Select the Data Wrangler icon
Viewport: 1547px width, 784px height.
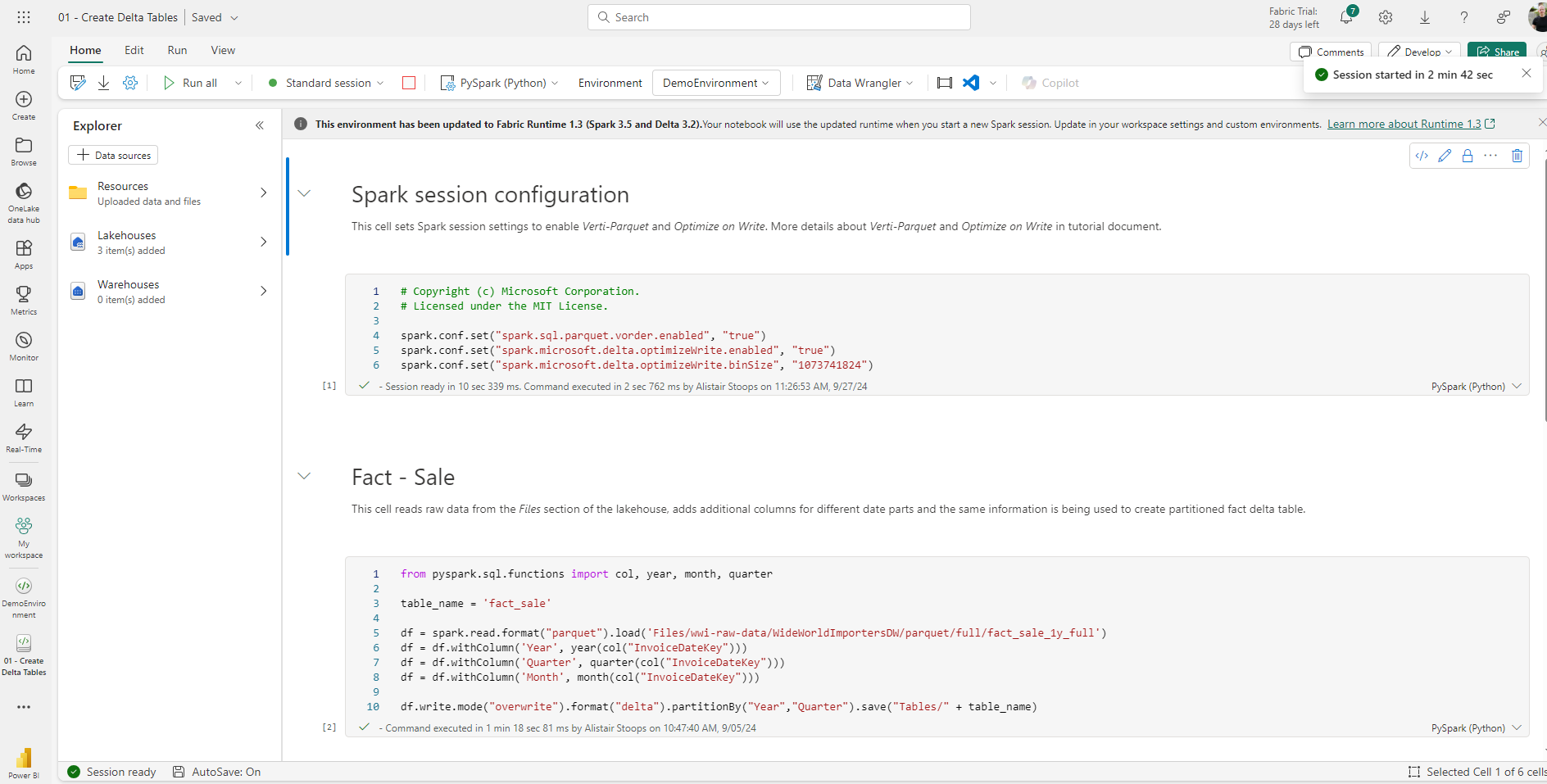click(x=814, y=83)
